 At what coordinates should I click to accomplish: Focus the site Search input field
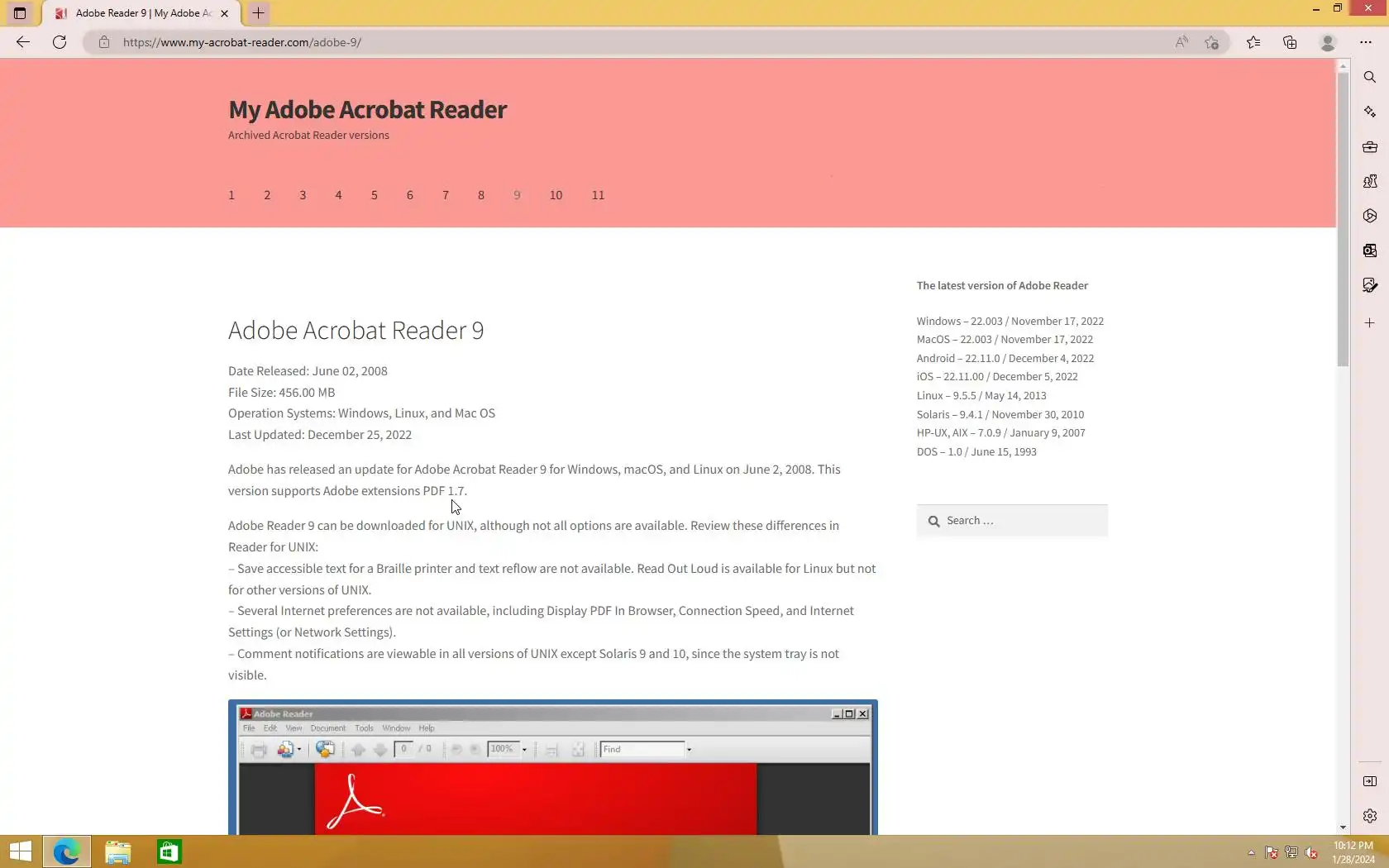click(x=1012, y=521)
